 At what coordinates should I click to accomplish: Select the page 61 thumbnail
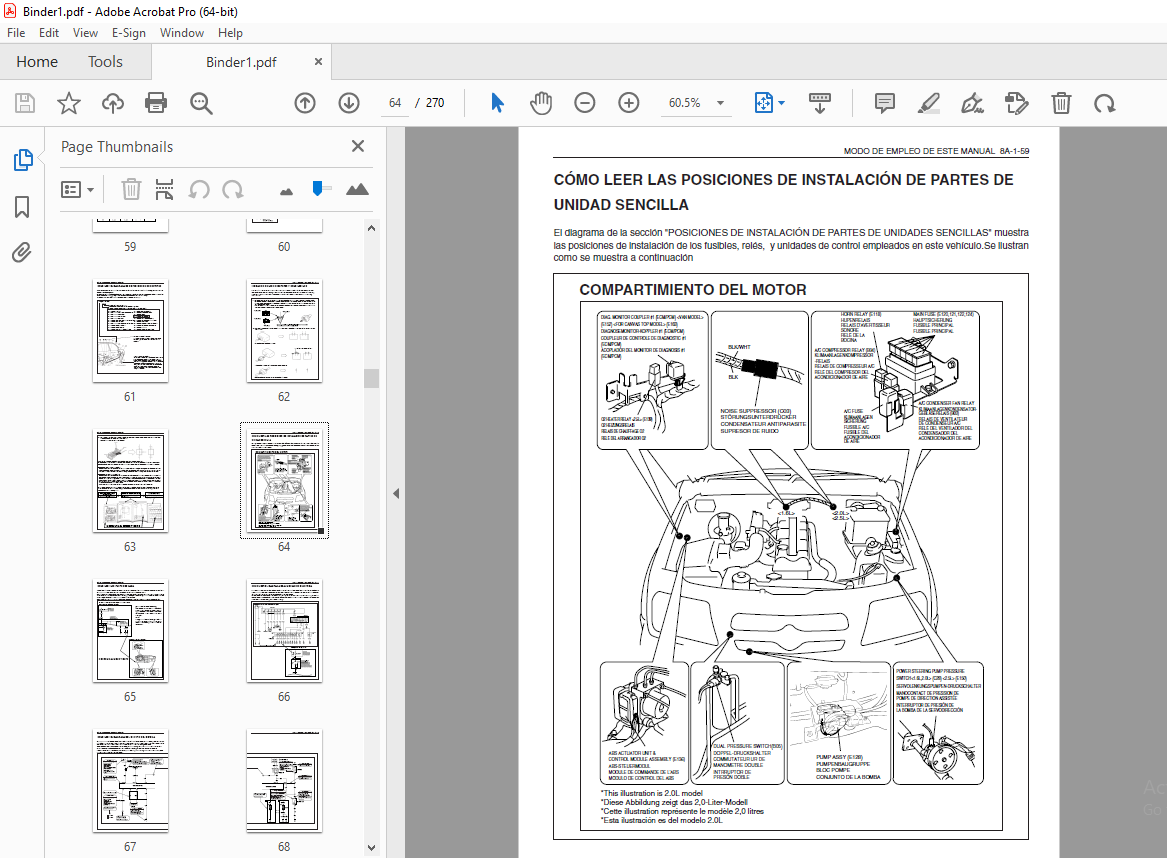coord(130,331)
